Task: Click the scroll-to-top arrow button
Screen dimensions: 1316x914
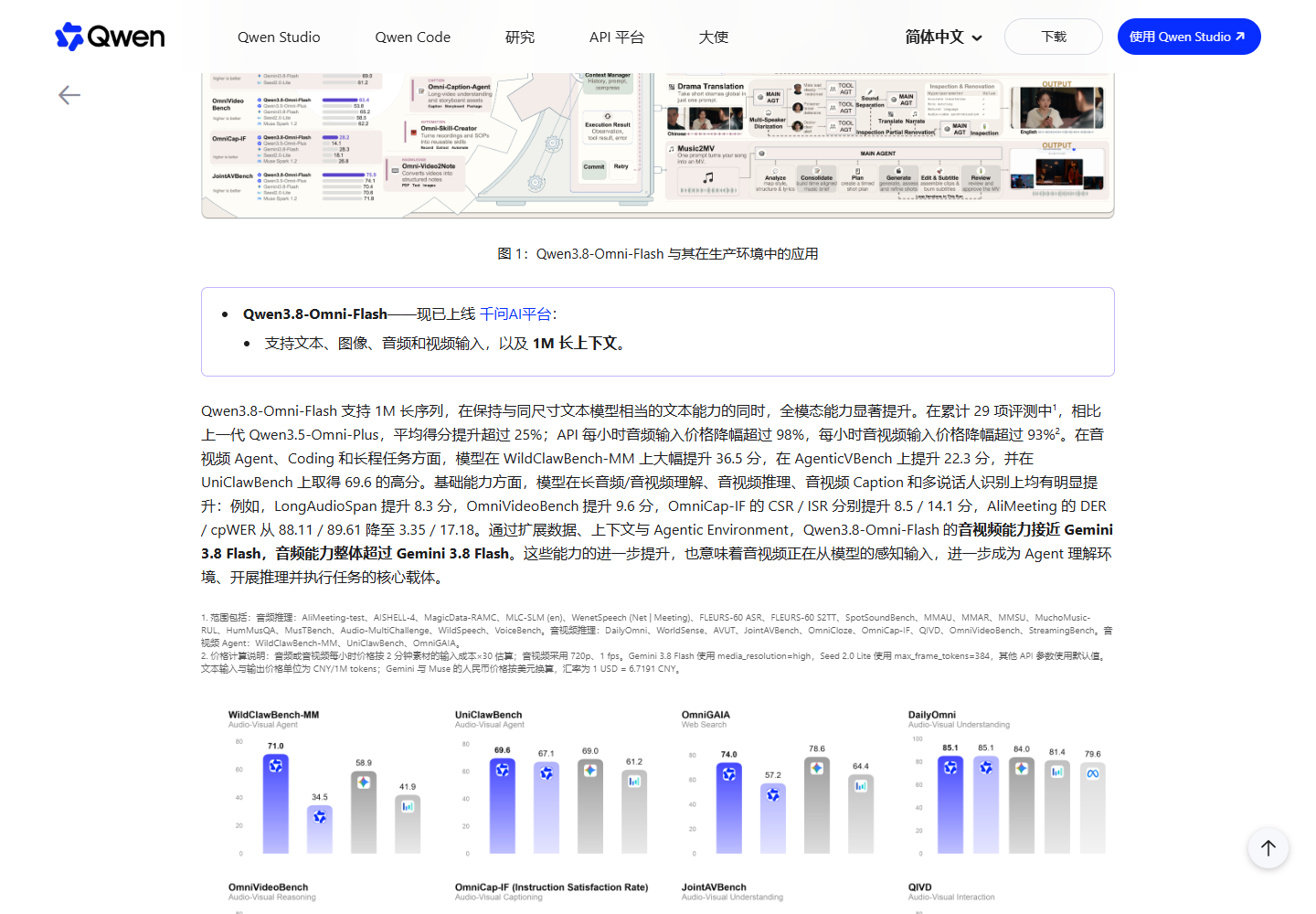Action: click(1268, 848)
